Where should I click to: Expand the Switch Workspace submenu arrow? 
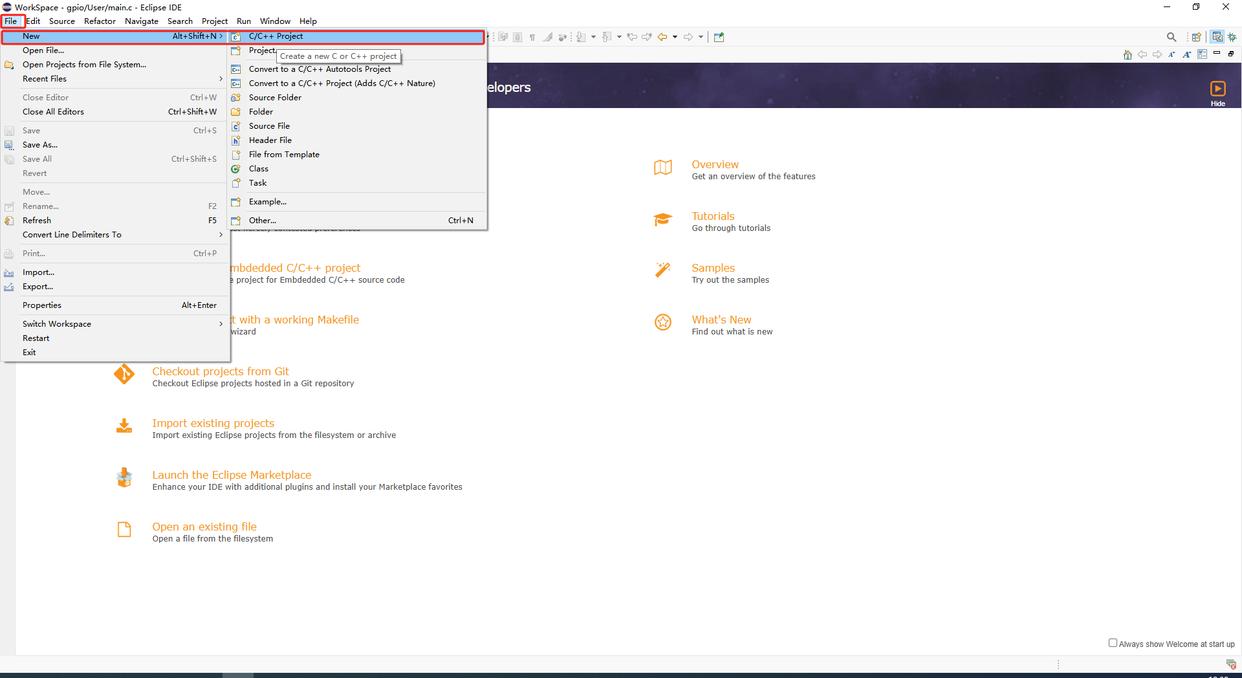[x=221, y=324]
